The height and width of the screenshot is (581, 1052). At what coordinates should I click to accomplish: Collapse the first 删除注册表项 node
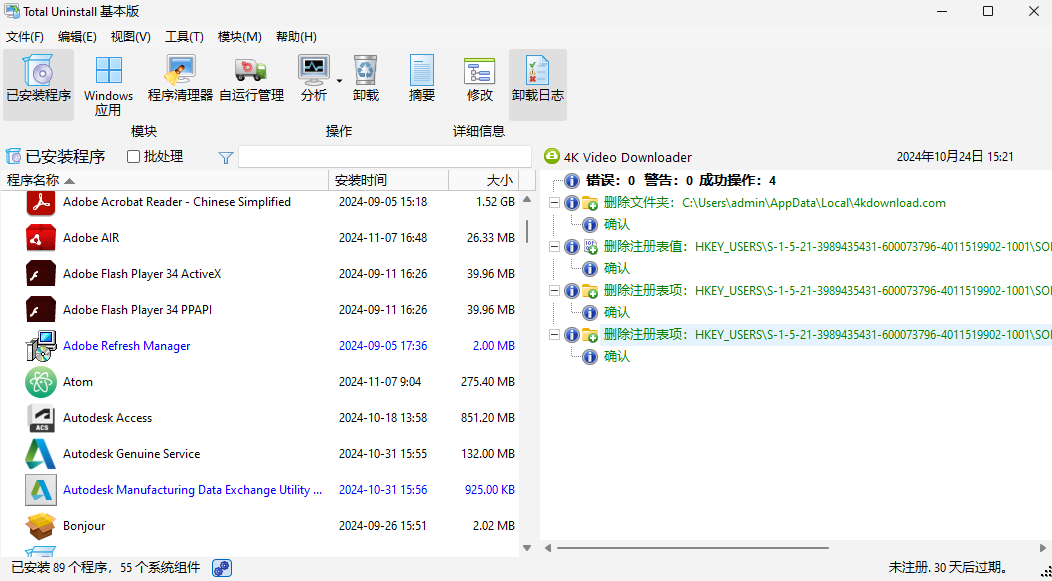click(x=554, y=290)
